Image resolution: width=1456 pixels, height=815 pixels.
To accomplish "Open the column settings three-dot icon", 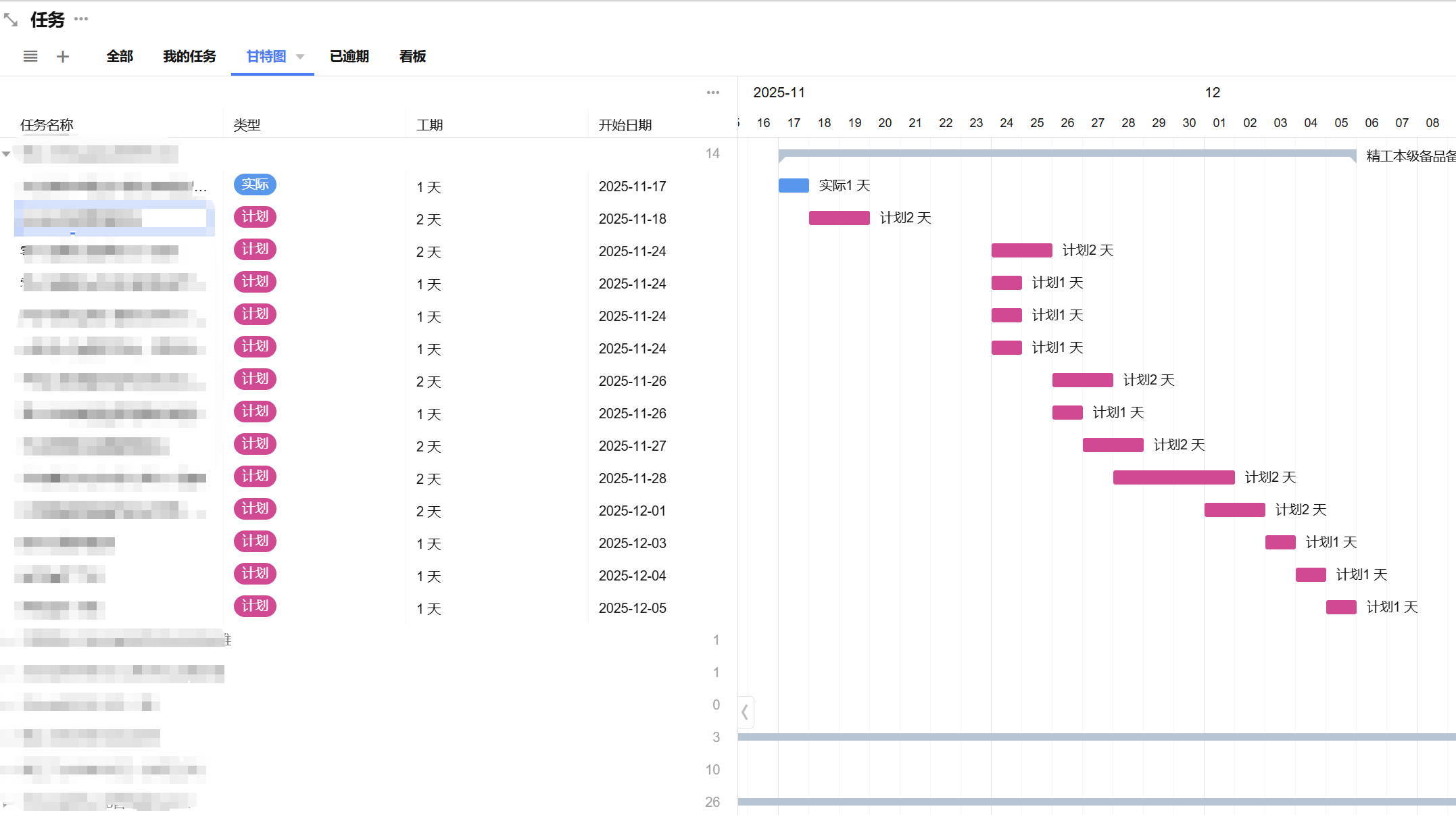I will pos(712,93).
